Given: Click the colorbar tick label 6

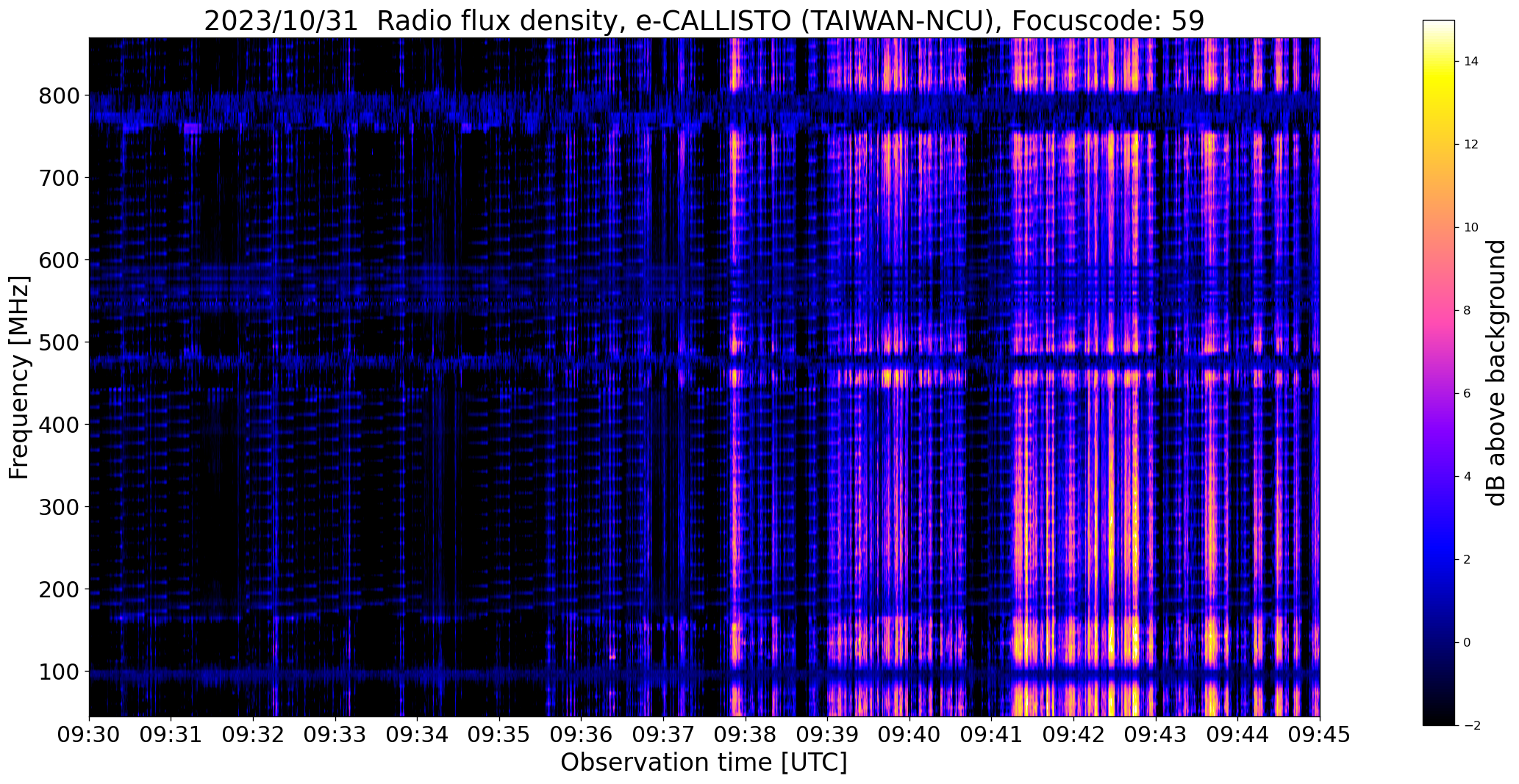Looking at the screenshot, I should 1468,394.
